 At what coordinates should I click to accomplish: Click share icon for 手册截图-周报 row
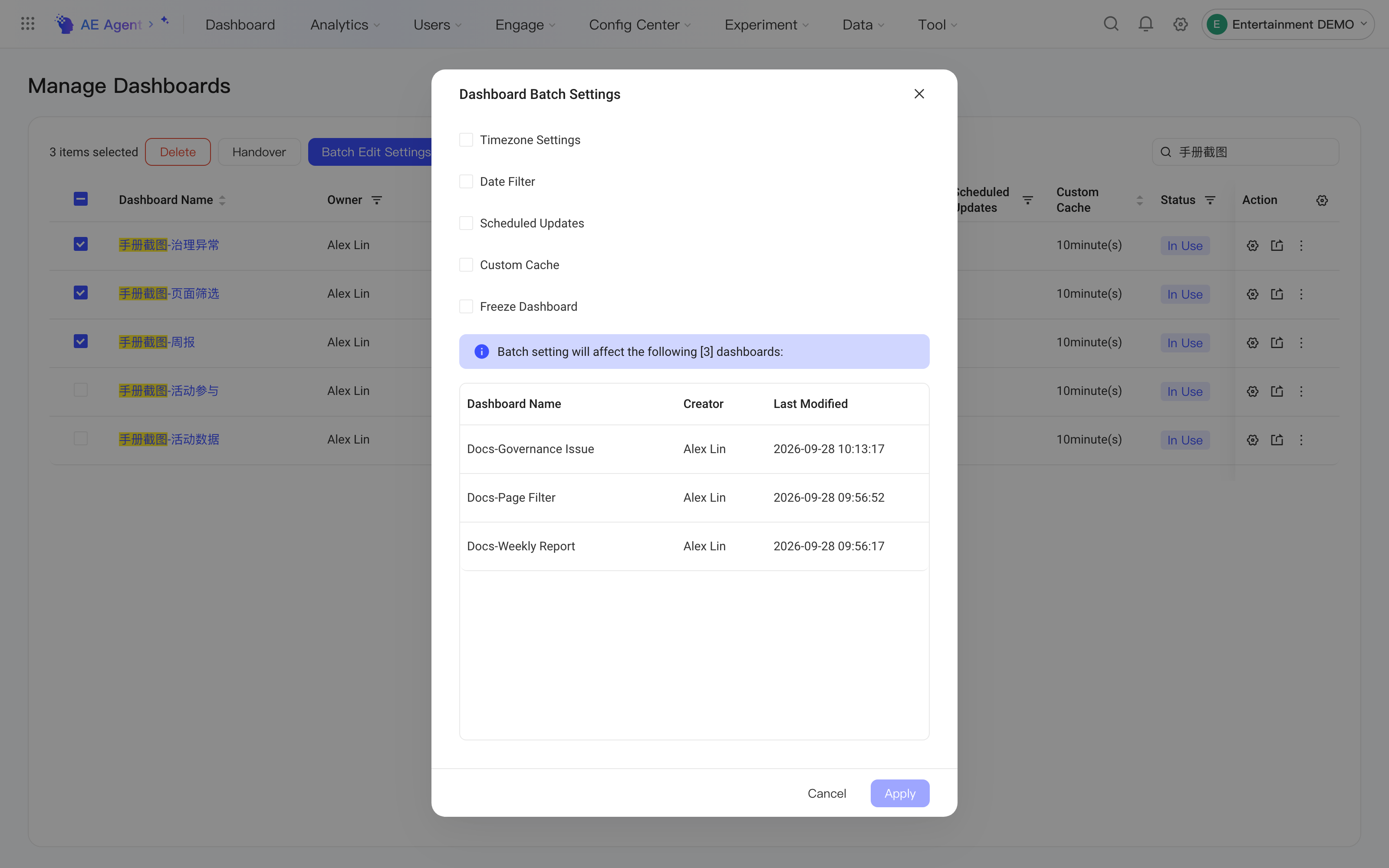click(x=1277, y=343)
